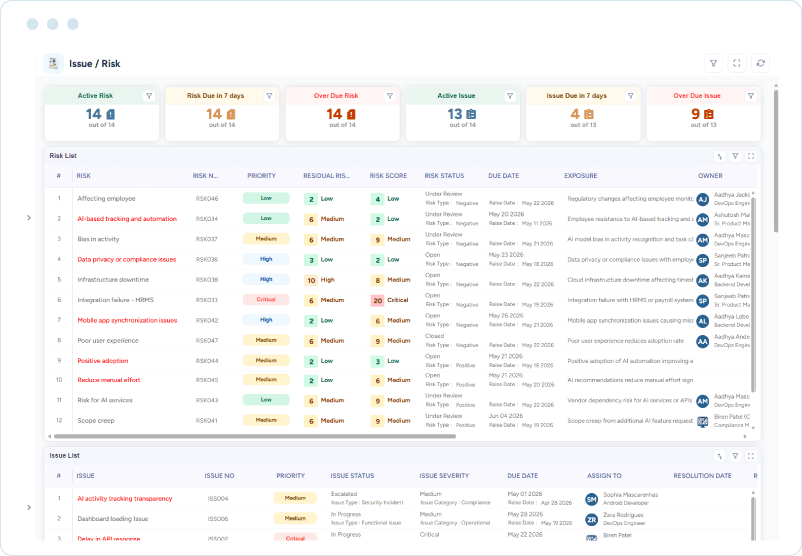802x556 pixels.
Task: Expand the Risk List panel to fullscreen
Action: click(751, 156)
